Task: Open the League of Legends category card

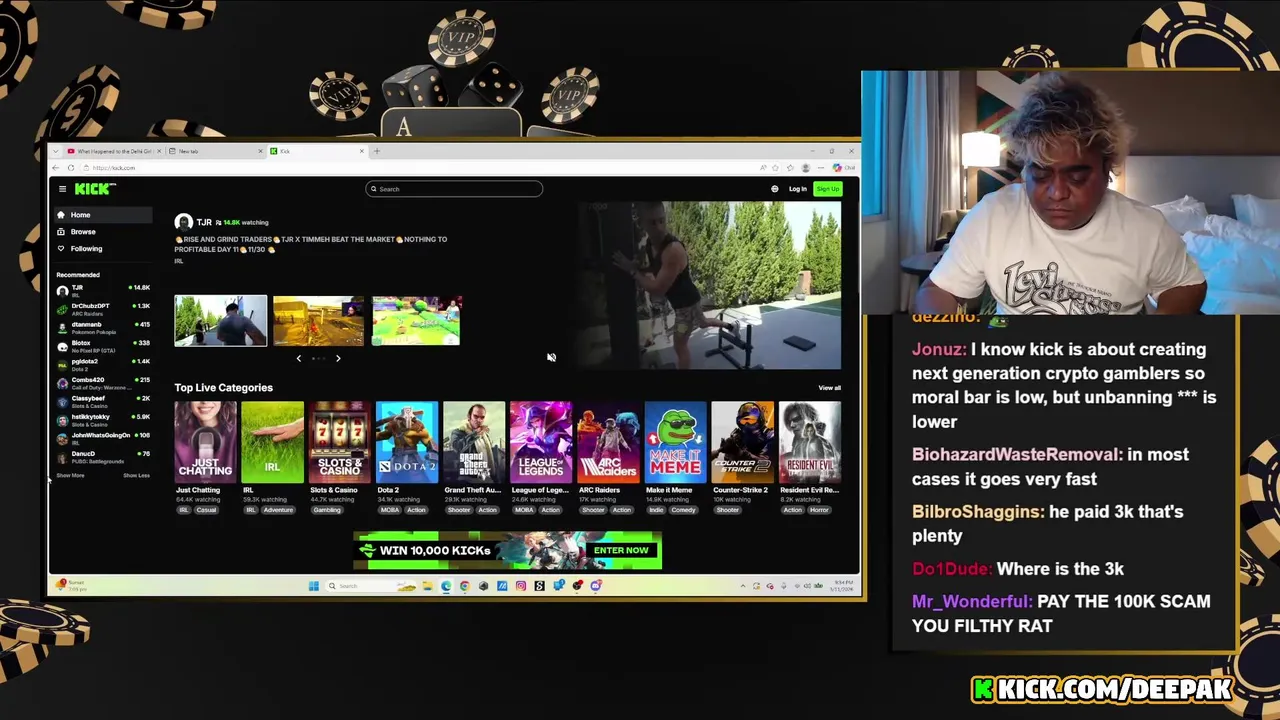Action: coord(541,442)
